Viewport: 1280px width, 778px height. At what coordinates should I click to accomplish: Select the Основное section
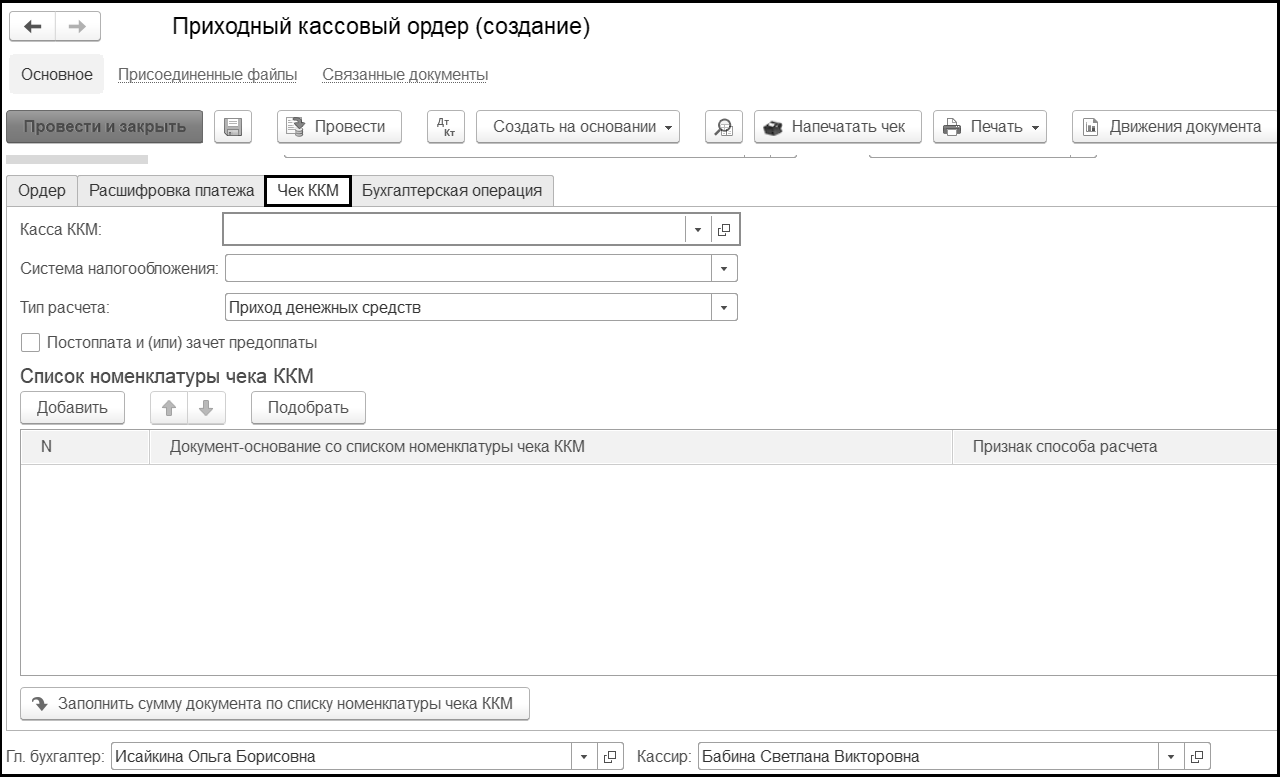[x=57, y=75]
